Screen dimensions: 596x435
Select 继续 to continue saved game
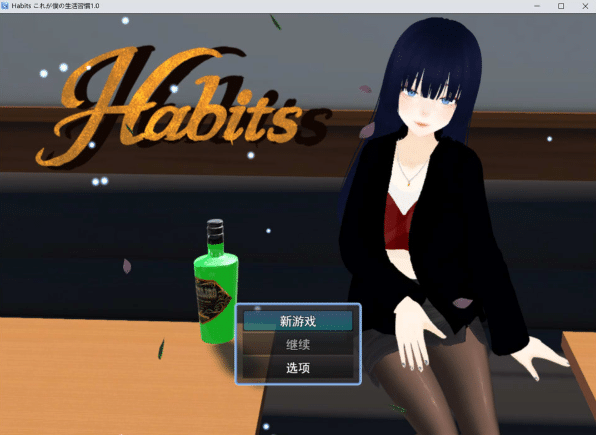298,345
